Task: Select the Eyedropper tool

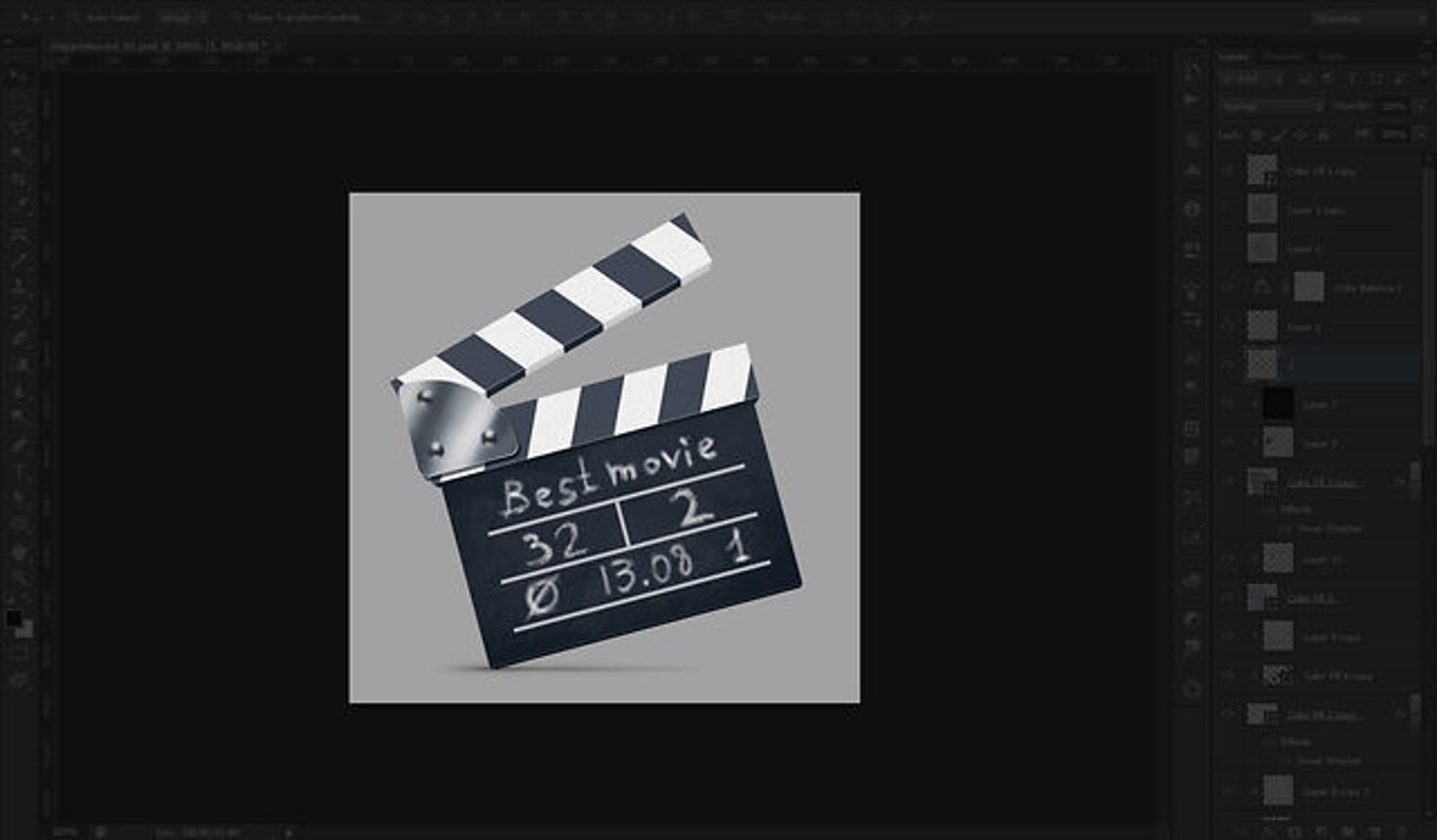Action: pyautogui.click(x=19, y=205)
